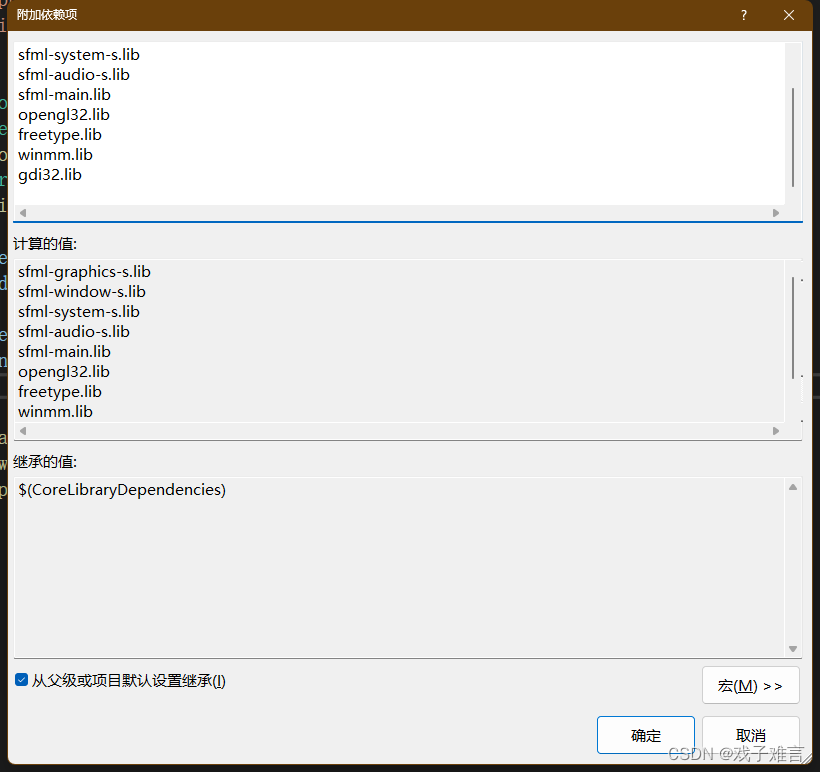Click left scroll arrow of 计算的值 box
Screen dimensions: 820x772
click(22, 431)
